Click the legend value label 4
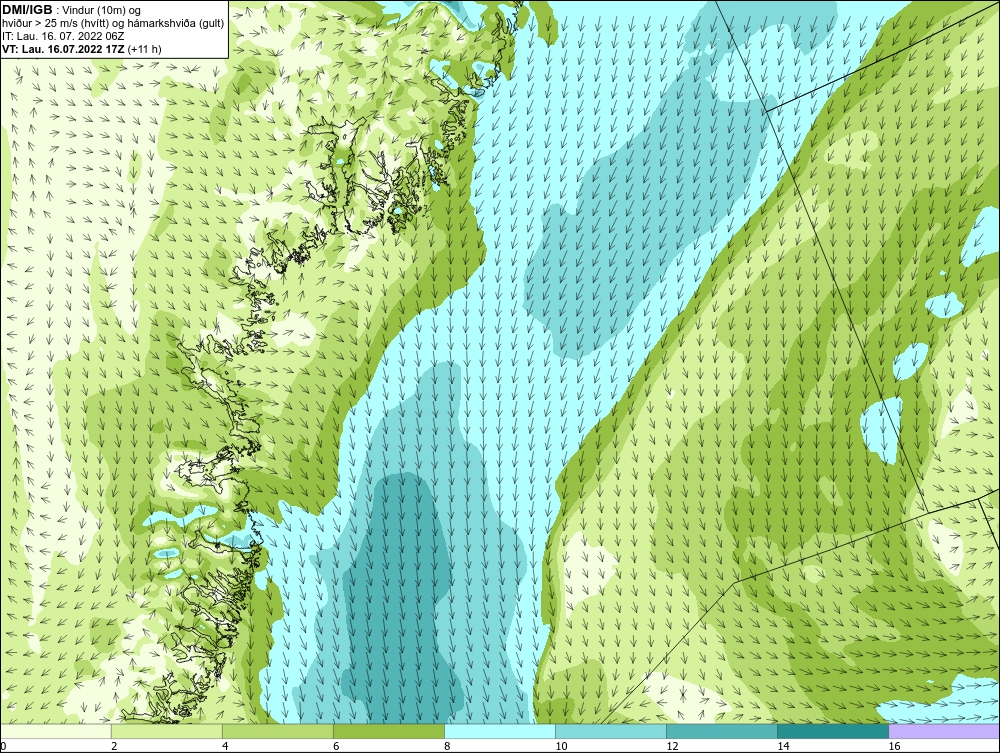This screenshot has width=1000, height=753. (x=225, y=747)
